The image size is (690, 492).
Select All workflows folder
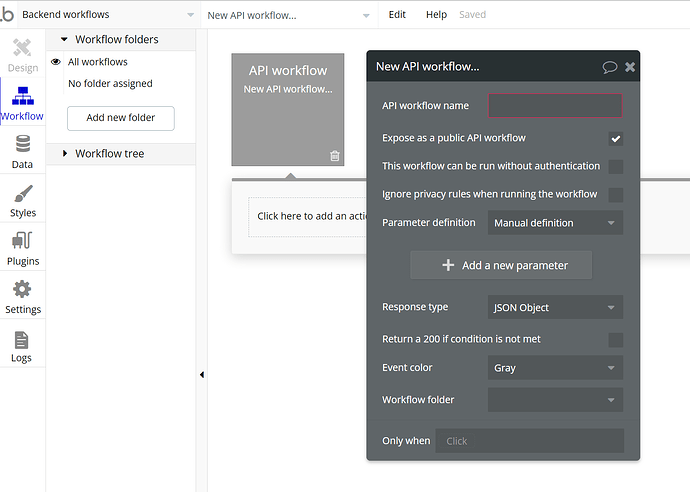[x=98, y=62]
